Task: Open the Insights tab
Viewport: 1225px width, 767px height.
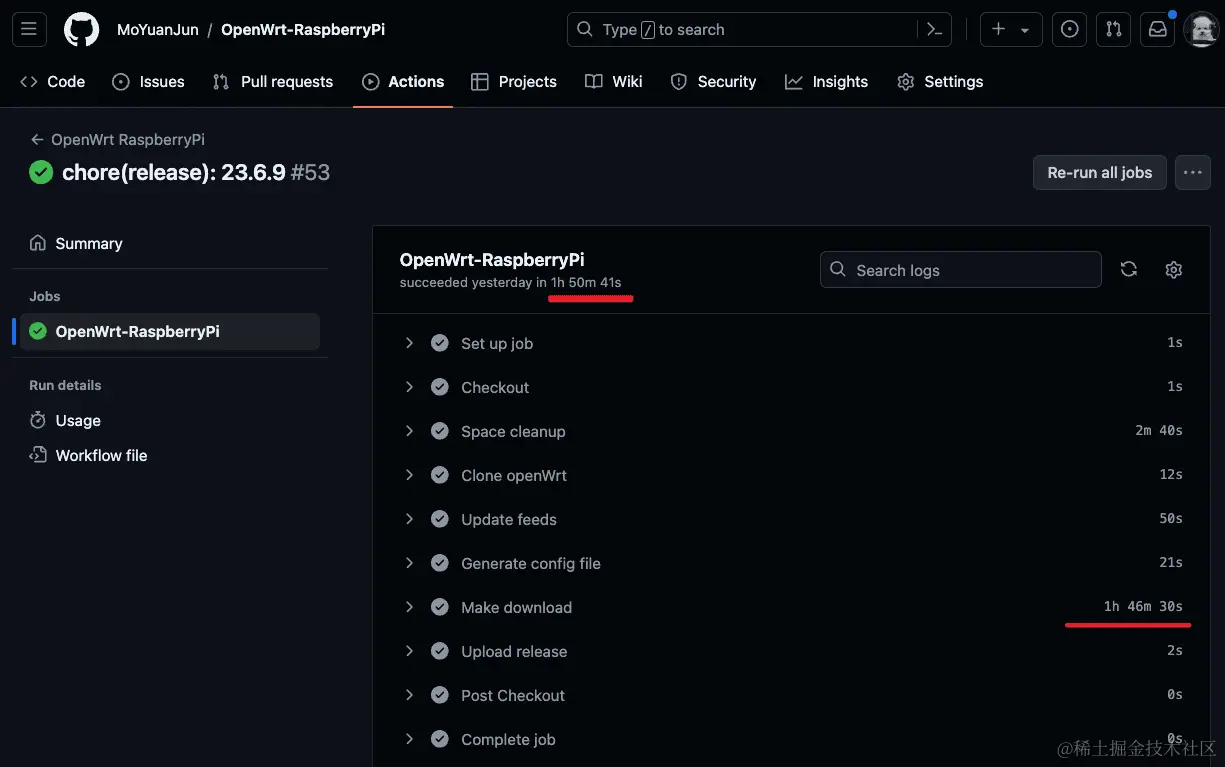Action: (x=826, y=82)
